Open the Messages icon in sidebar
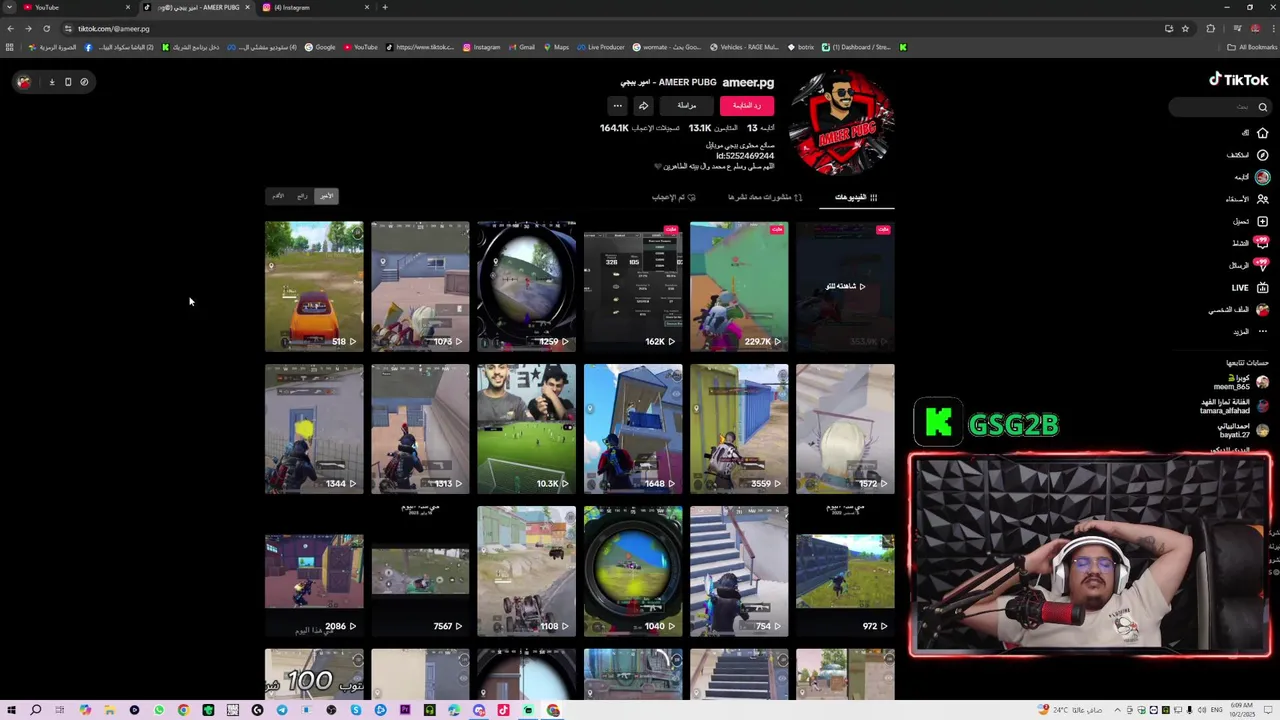 click(x=1262, y=265)
